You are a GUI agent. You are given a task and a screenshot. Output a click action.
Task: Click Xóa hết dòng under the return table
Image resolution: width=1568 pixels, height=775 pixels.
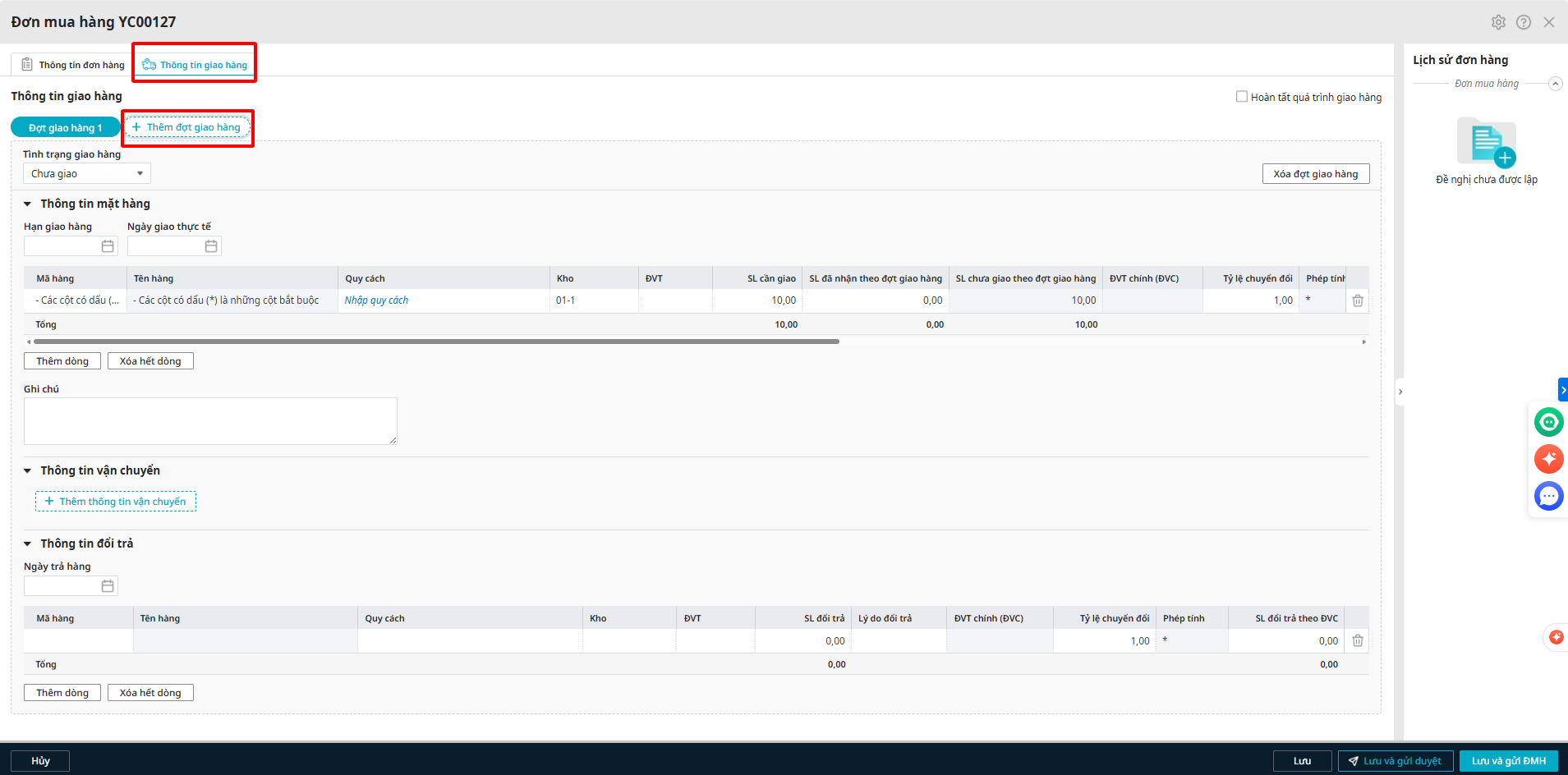pyautogui.click(x=150, y=693)
